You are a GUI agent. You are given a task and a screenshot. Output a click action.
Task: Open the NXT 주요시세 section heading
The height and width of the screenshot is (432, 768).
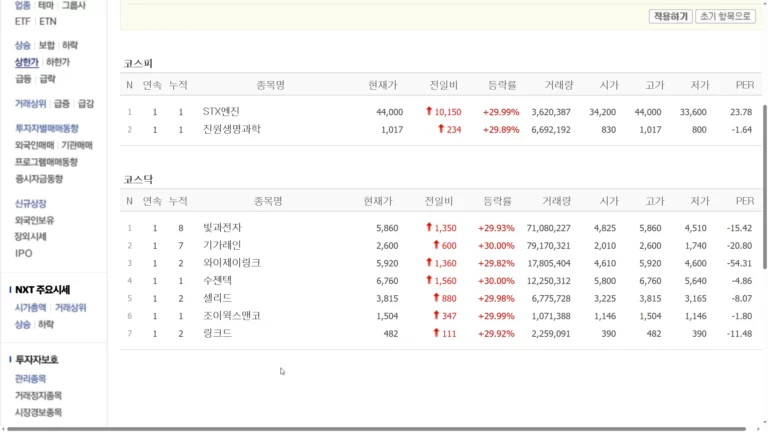(43, 290)
